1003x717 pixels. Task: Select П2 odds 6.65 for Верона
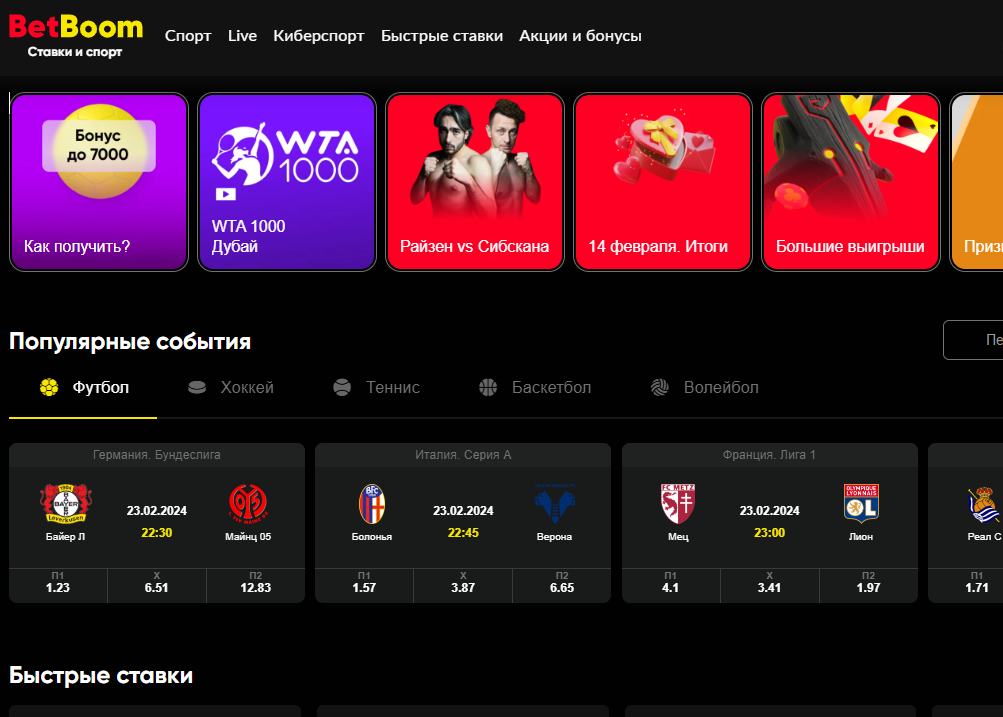click(562, 585)
